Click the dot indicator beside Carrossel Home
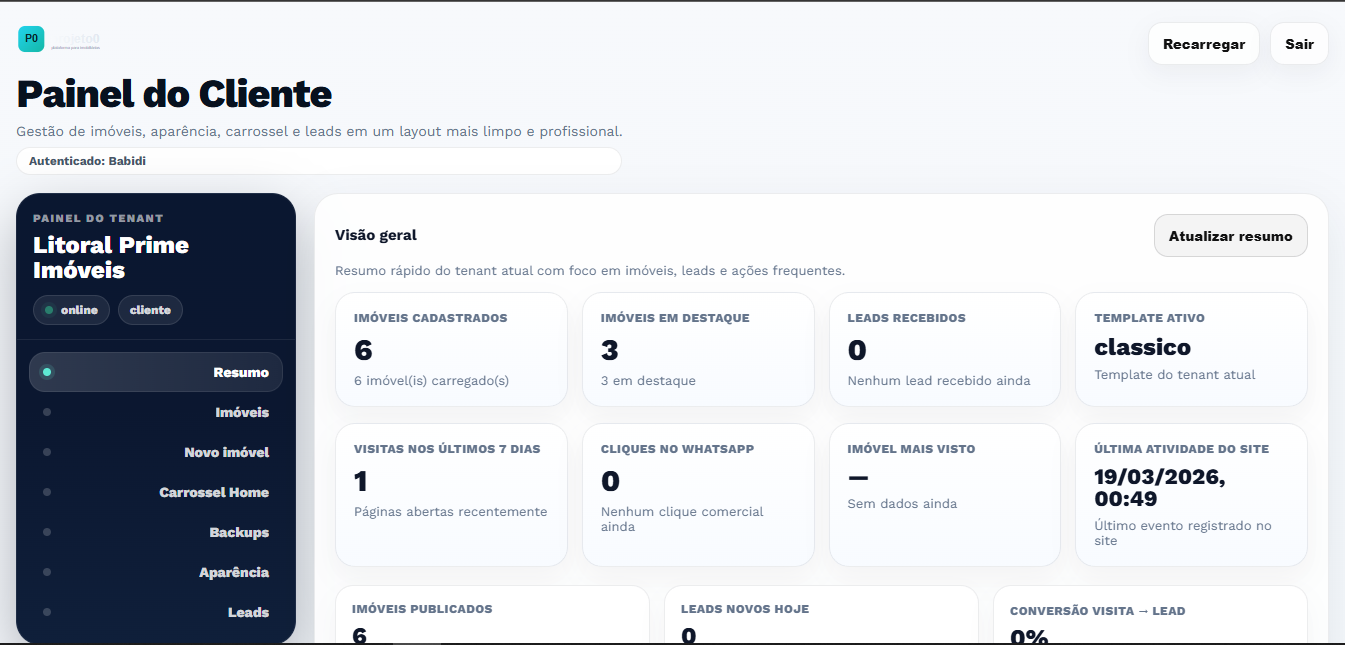 (46, 492)
